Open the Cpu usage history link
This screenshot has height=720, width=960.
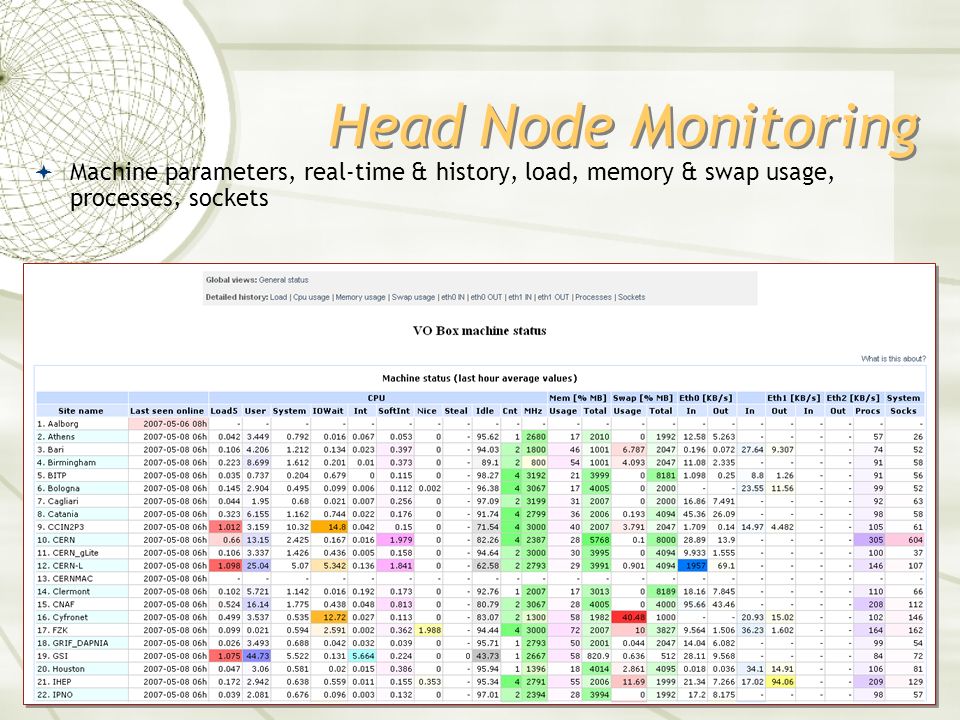[311, 297]
